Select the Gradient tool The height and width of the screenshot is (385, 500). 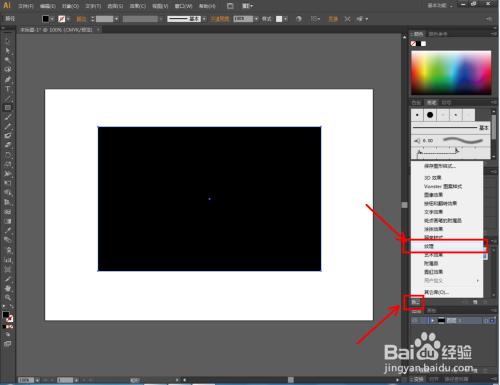tap(8, 221)
